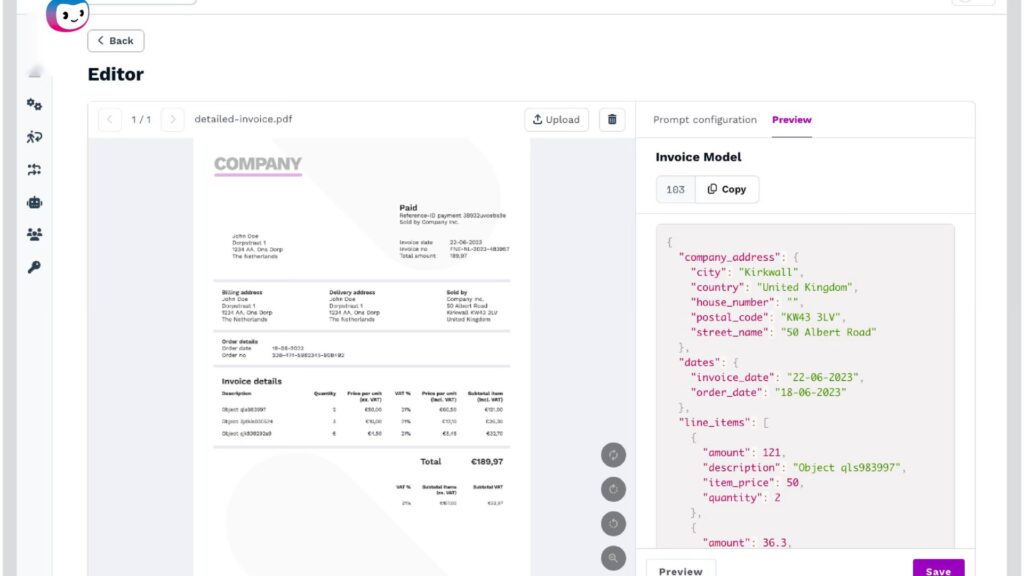Click the Invoice Model heading
The height and width of the screenshot is (576, 1024).
[x=698, y=157]
